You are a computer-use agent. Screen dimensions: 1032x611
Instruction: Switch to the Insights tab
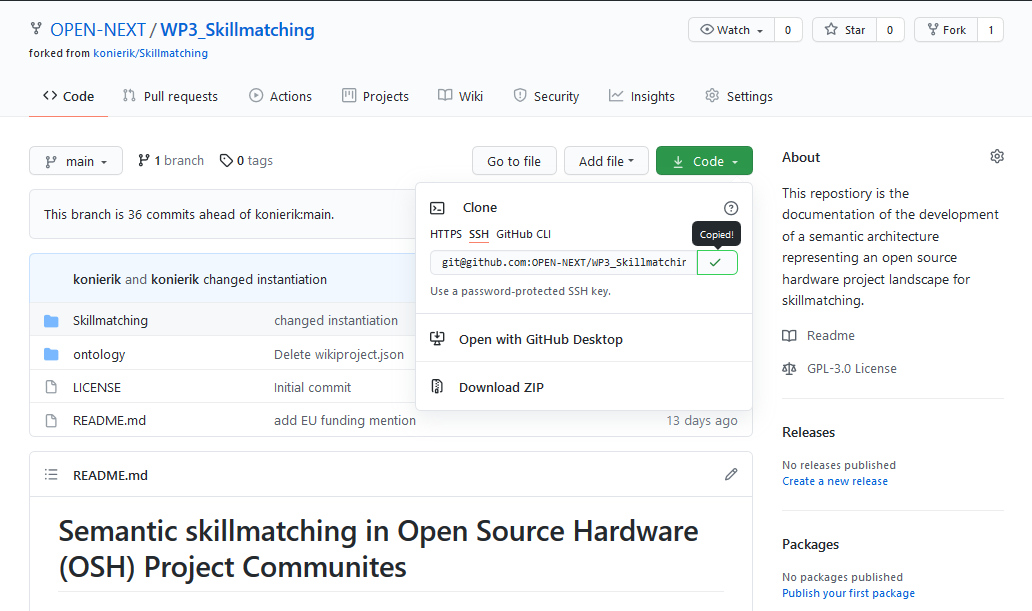642,96
